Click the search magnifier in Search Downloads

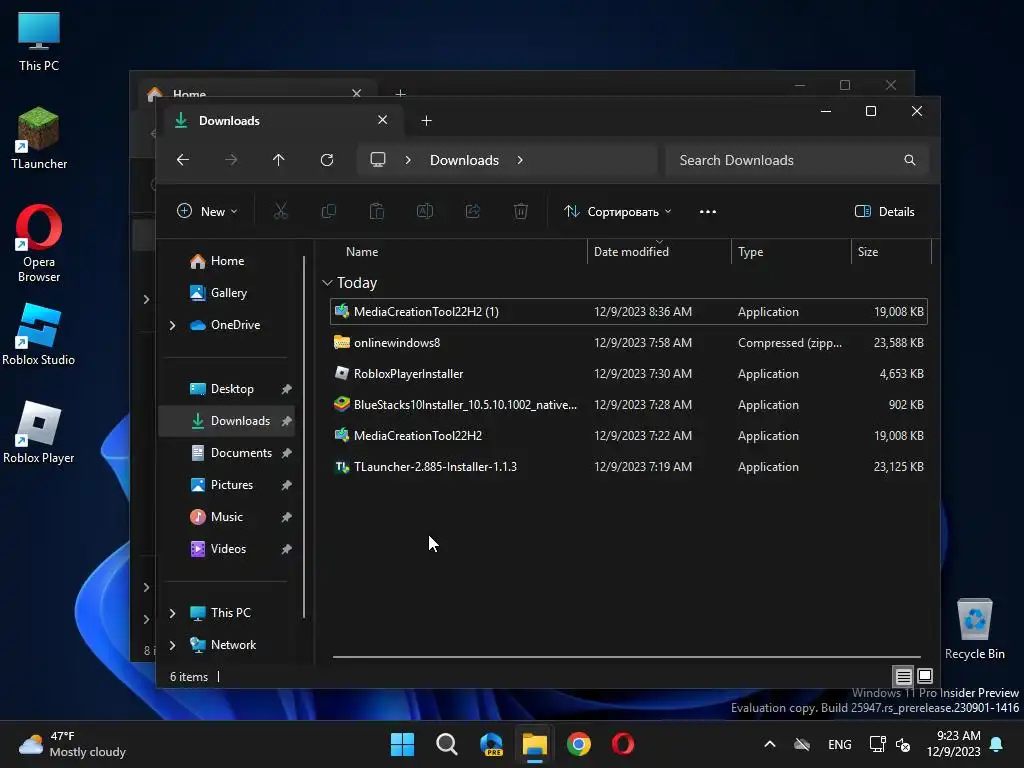point(910,160)
